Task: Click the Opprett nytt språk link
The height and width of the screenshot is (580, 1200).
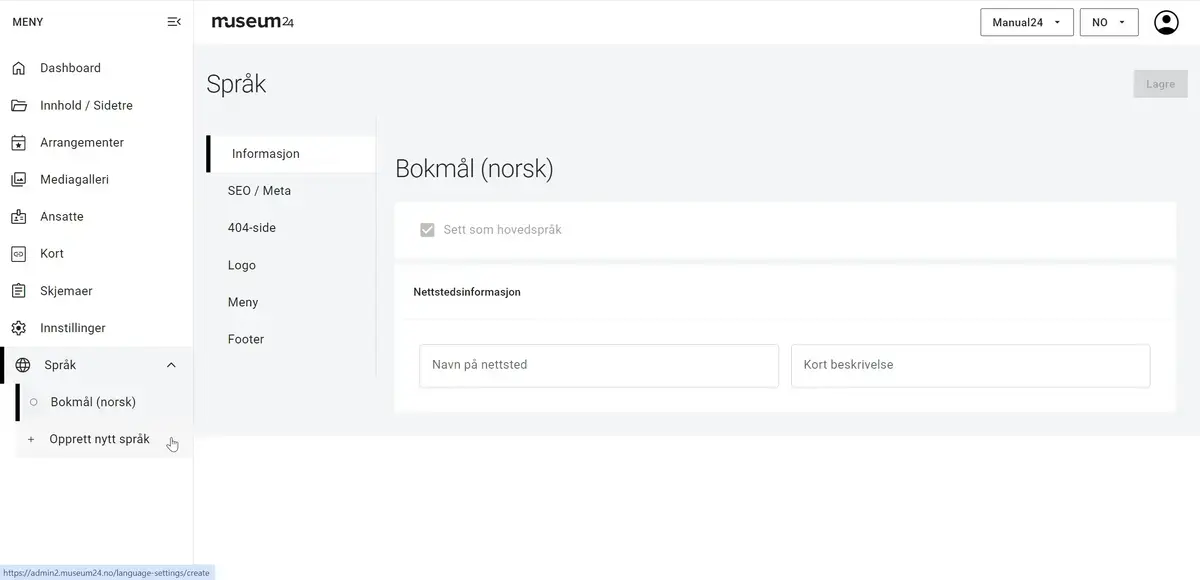Action: pos(99,439)
